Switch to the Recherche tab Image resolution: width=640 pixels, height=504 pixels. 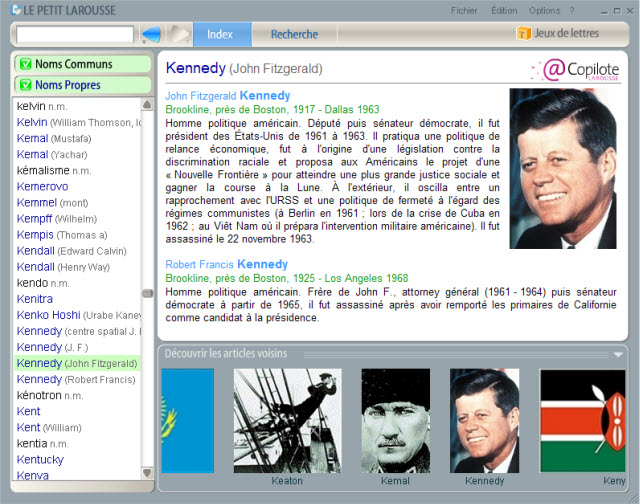(294, 35)
